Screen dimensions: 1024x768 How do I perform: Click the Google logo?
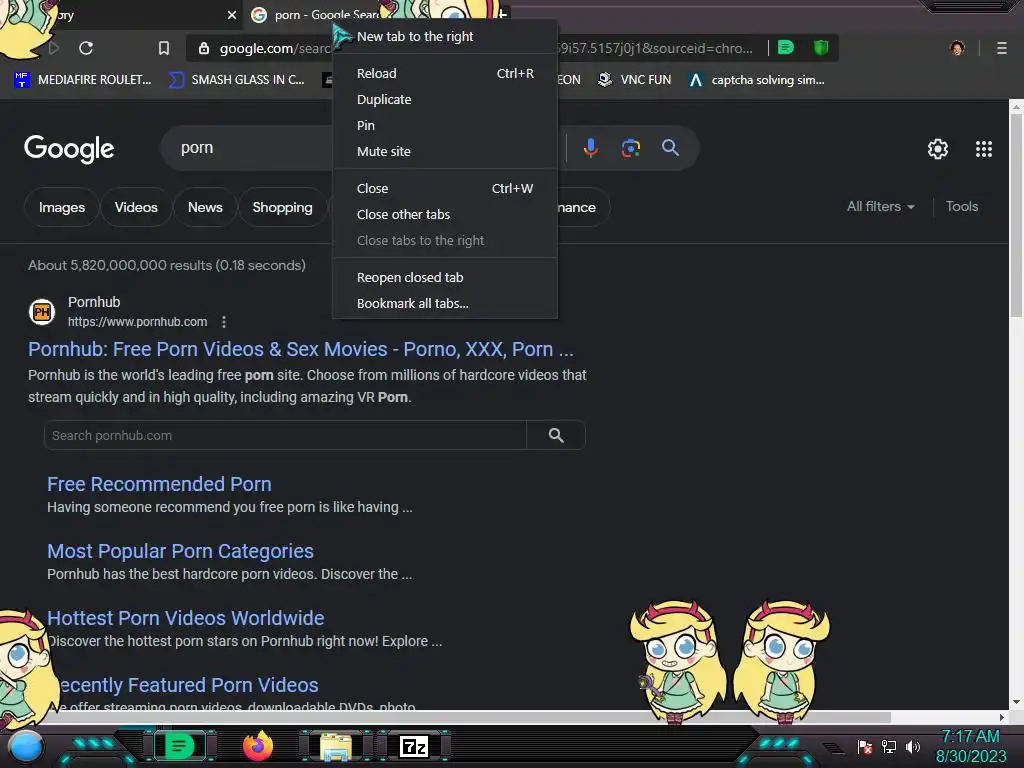[69, 149]
